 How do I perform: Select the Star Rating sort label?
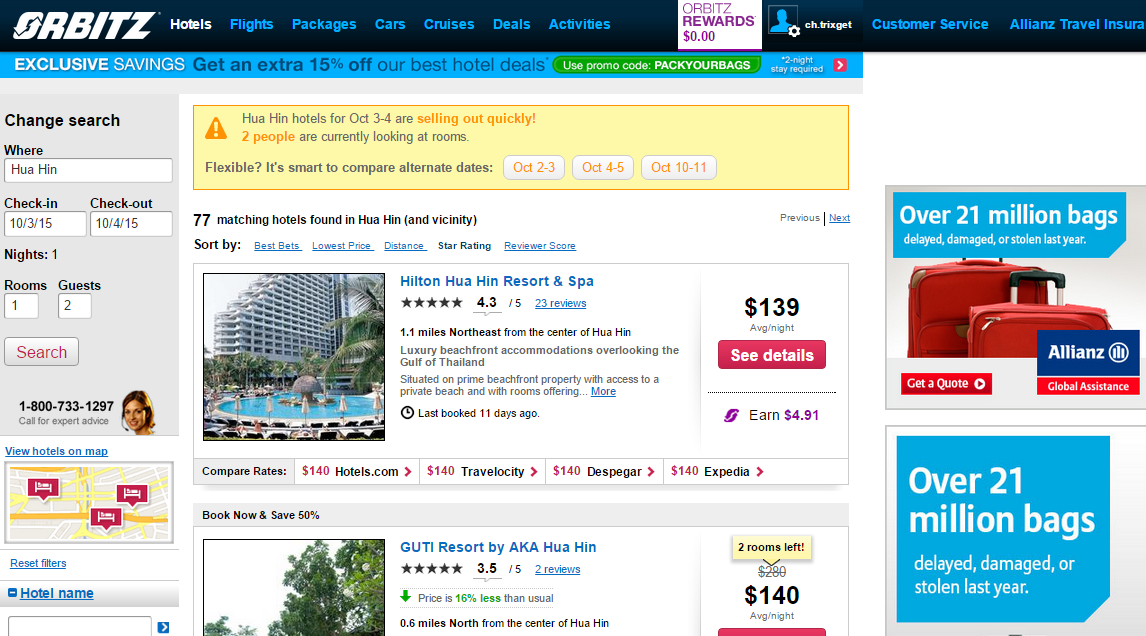point(464,246)
